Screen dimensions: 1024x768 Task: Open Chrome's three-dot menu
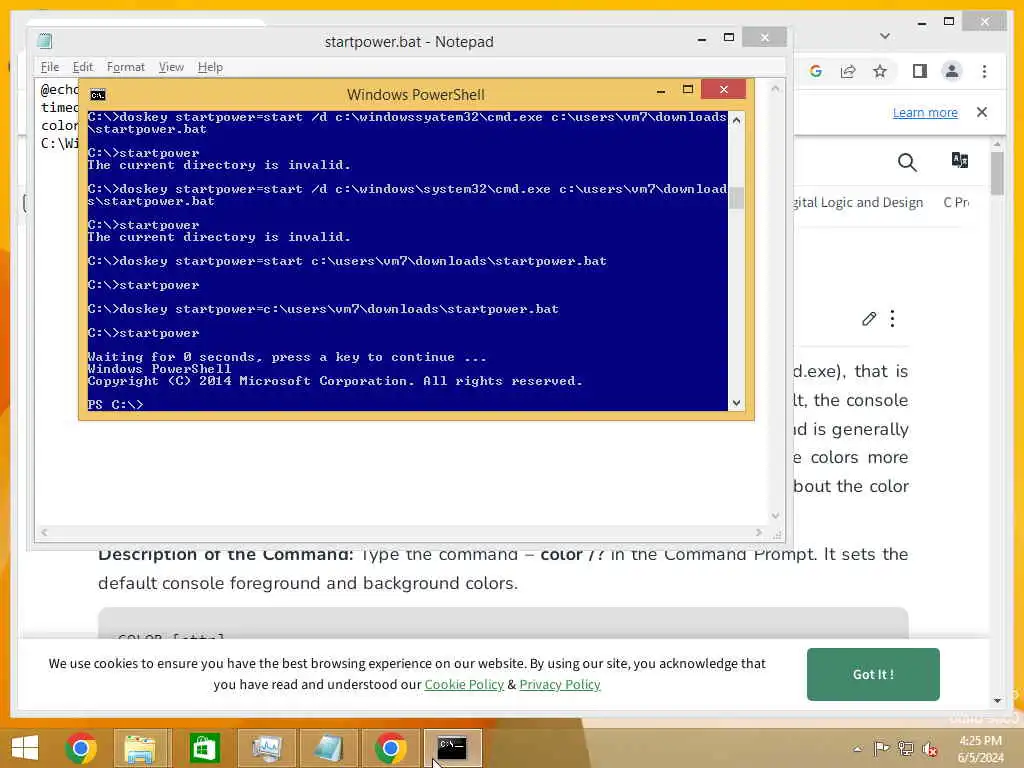[984, 71]
